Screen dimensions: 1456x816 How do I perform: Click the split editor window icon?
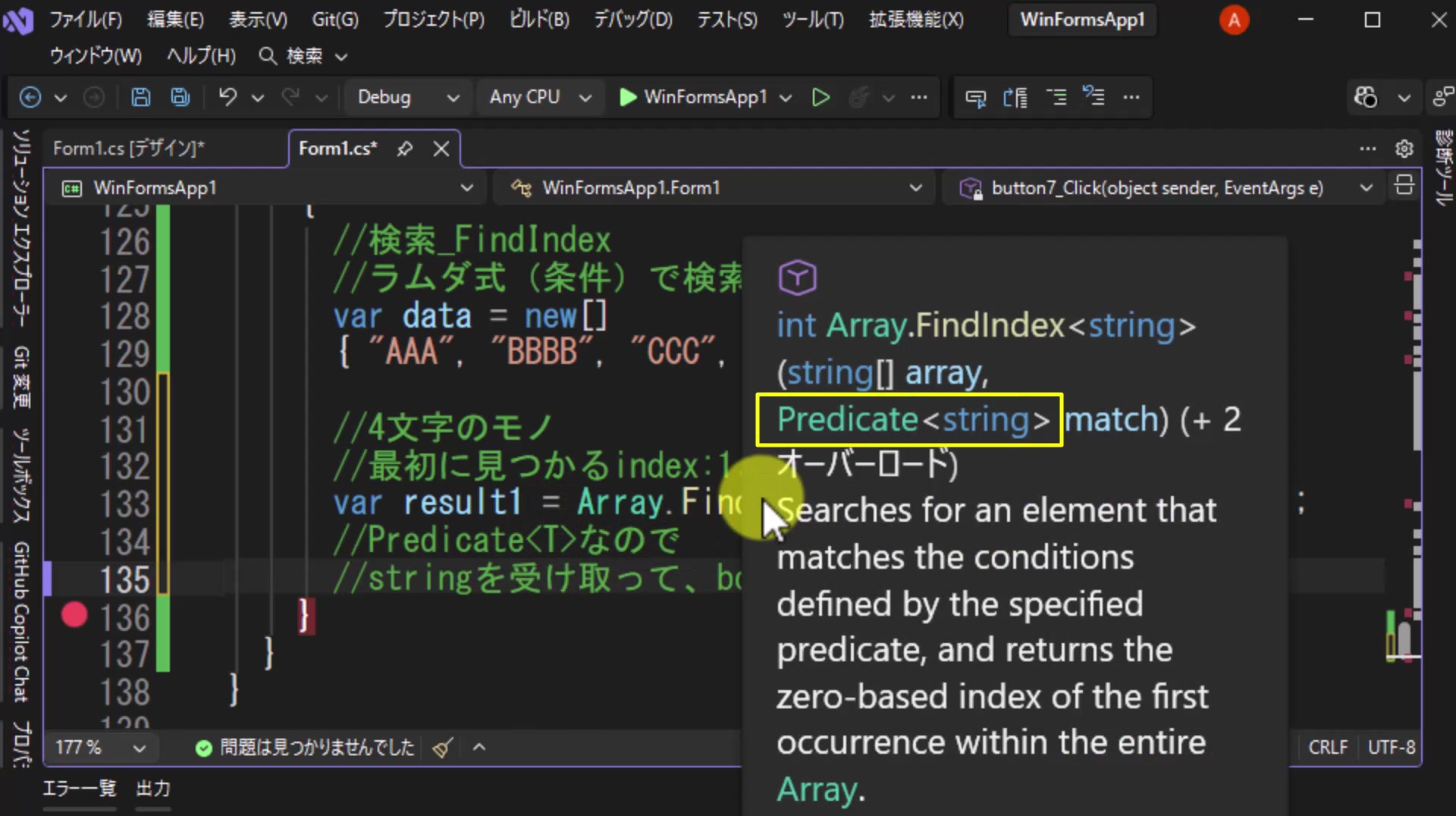(1404, 185)
